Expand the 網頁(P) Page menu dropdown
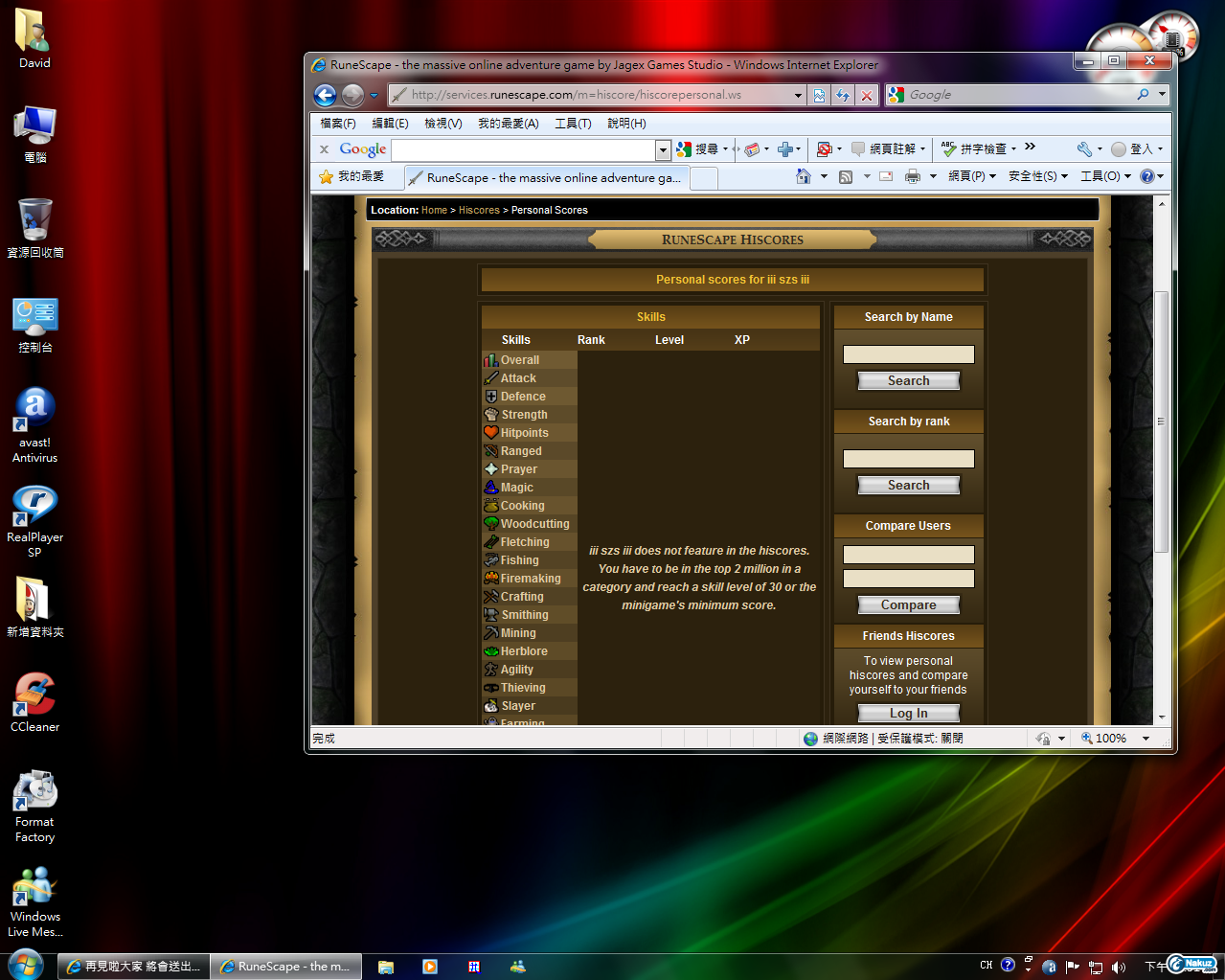 click(x=992, y=176)
